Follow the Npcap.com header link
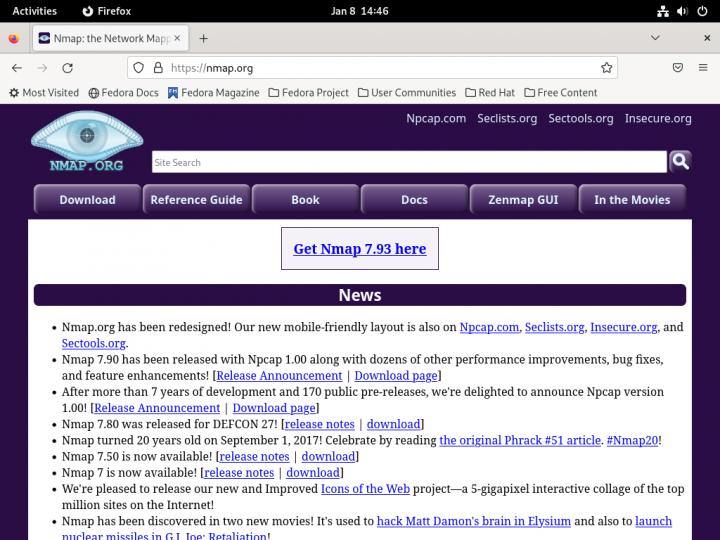 point(436,118)
